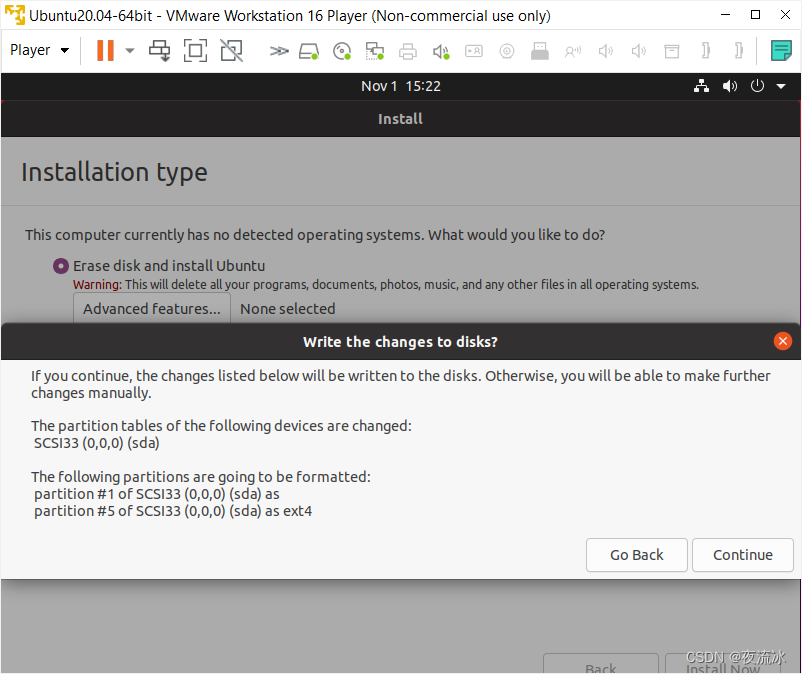The width and height of the screenshot is (802, 674).
Task: Open the sound card device icon
Action: 441,51
